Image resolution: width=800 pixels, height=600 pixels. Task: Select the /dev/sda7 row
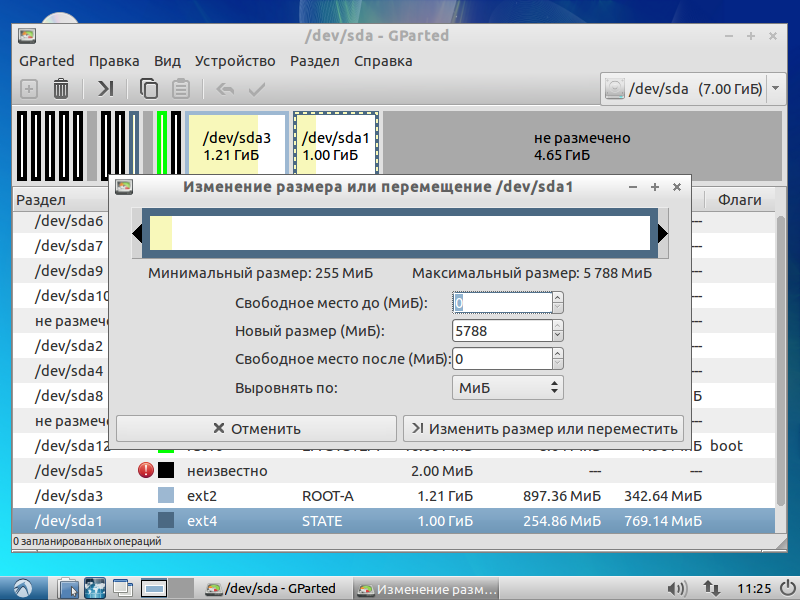pyautogui.click(x=61, y=246)
